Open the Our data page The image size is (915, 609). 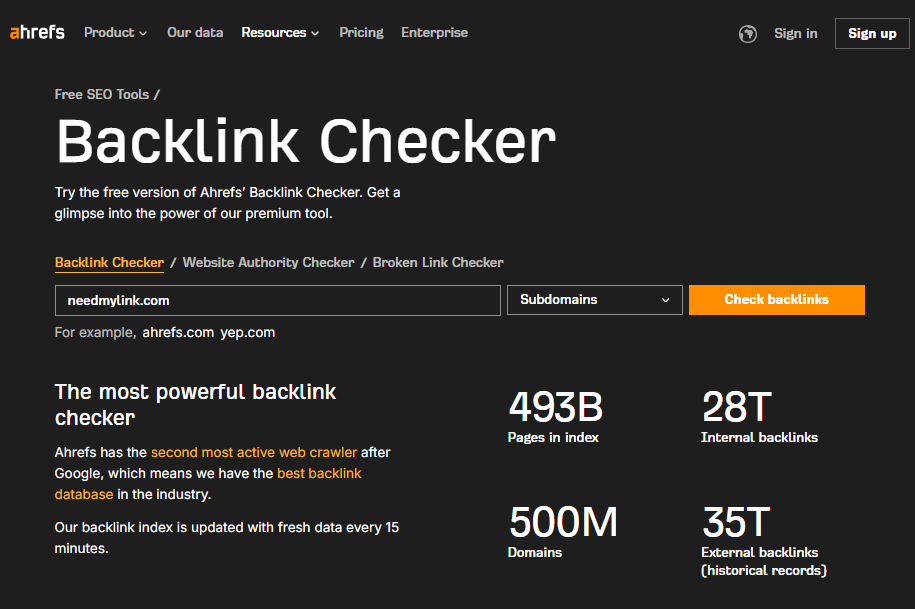point(195,33)
